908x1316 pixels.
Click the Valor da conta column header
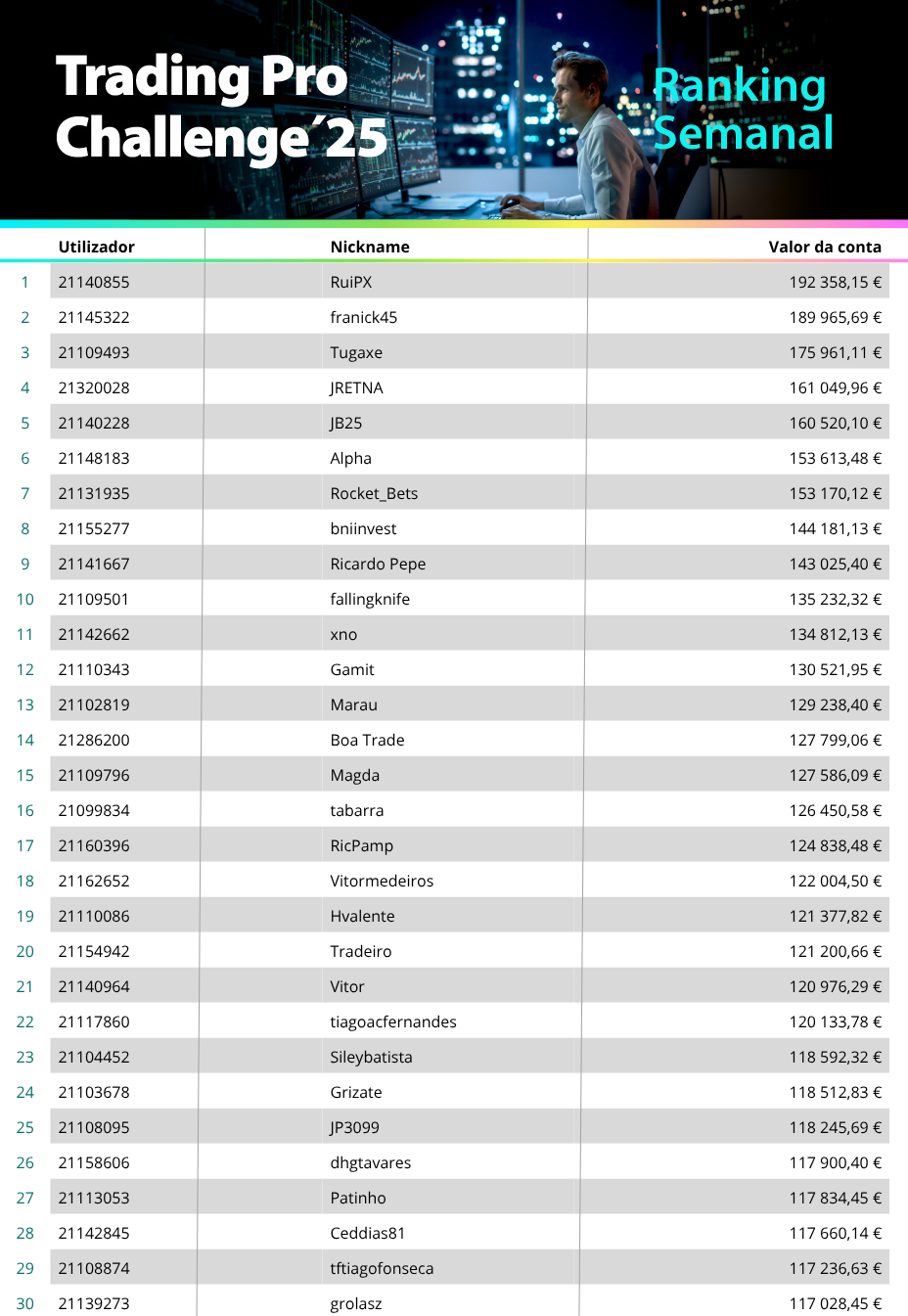[824, 247]
